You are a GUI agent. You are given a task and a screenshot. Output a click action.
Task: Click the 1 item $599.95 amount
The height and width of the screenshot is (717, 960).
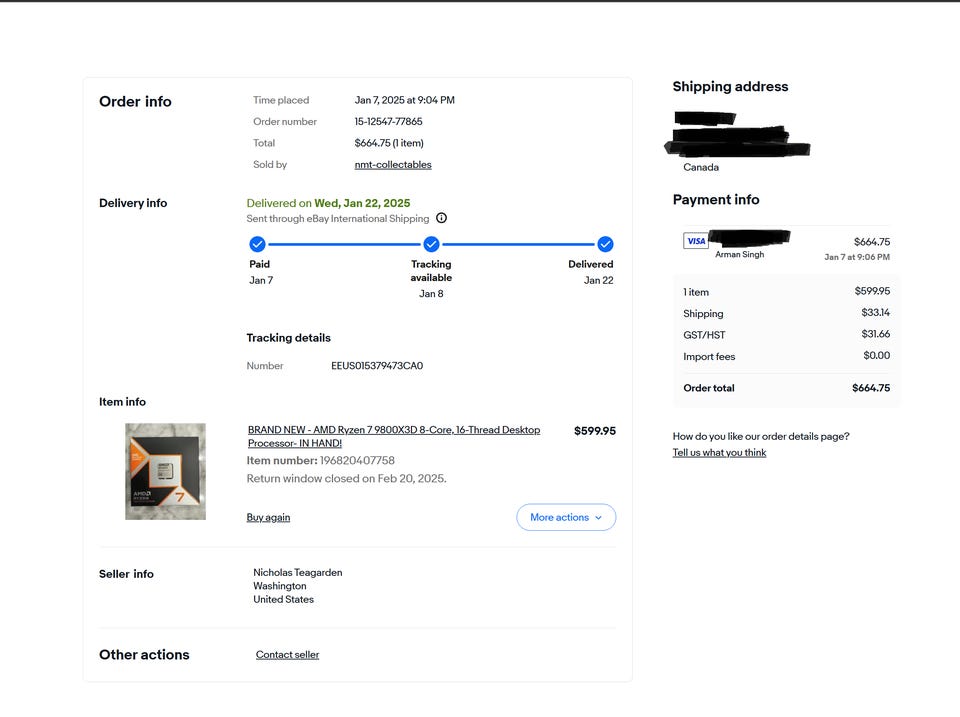872,291
